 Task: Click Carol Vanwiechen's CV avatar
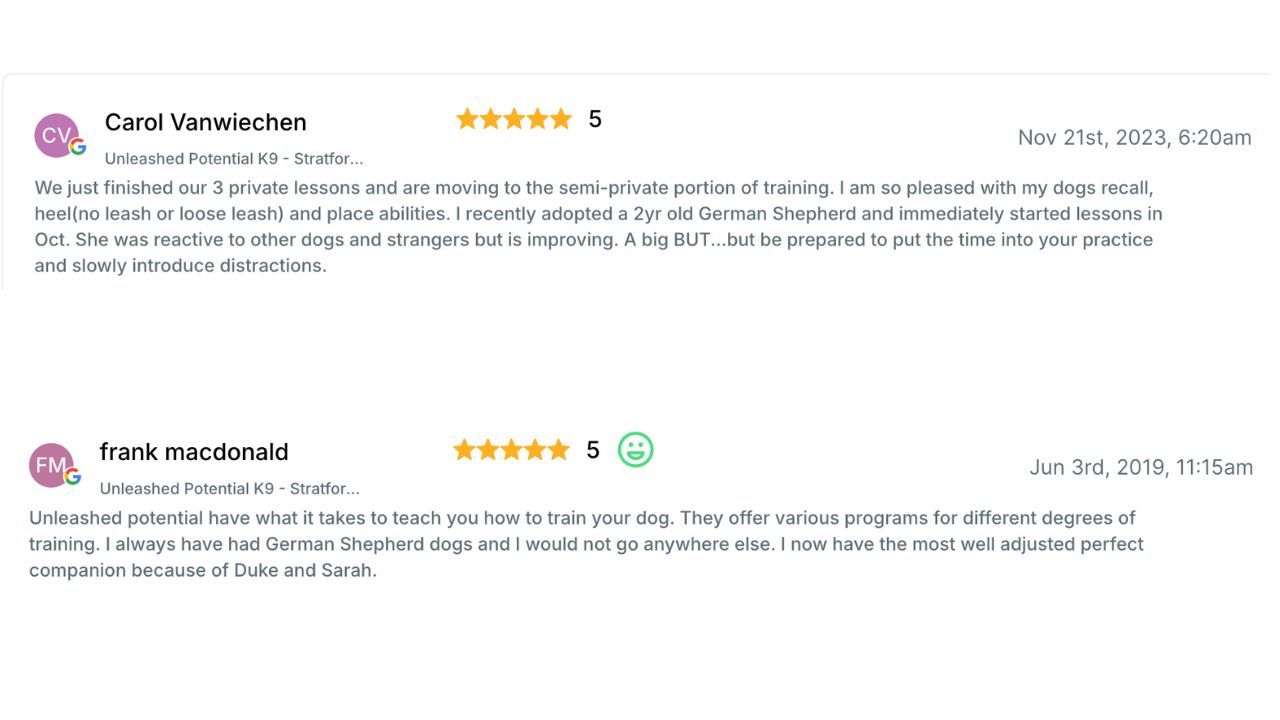(x=55, y=135)
